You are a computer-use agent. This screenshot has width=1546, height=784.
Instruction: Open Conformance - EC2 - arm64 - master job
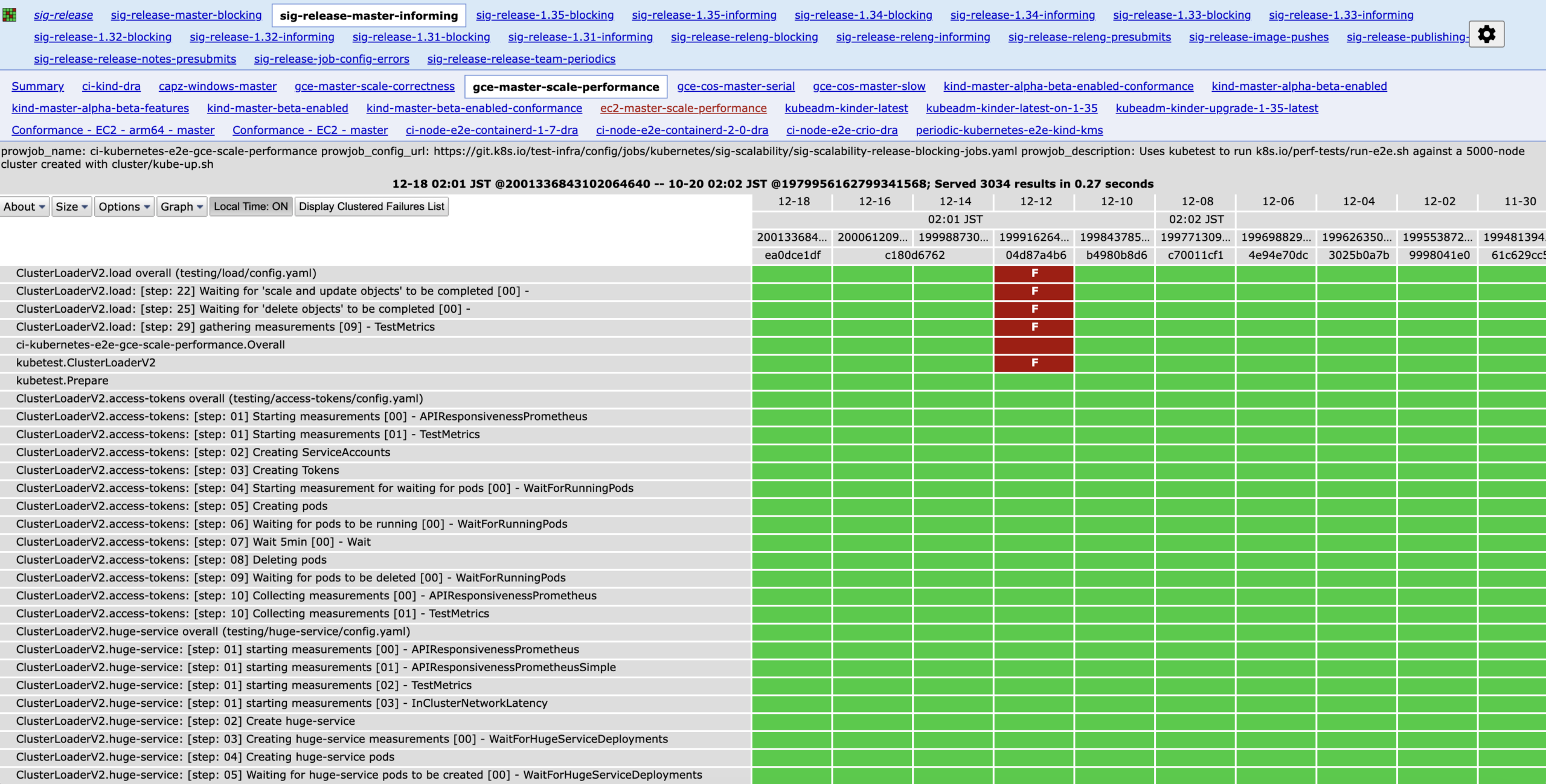(x=112, y=130)
